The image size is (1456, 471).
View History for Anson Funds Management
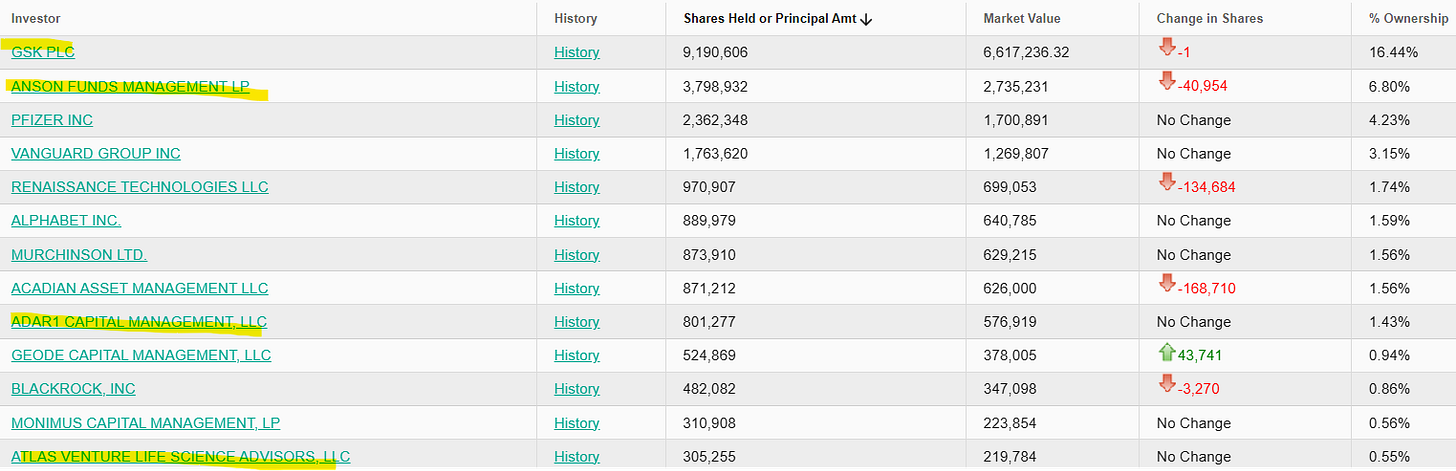[x=577, y=86]
